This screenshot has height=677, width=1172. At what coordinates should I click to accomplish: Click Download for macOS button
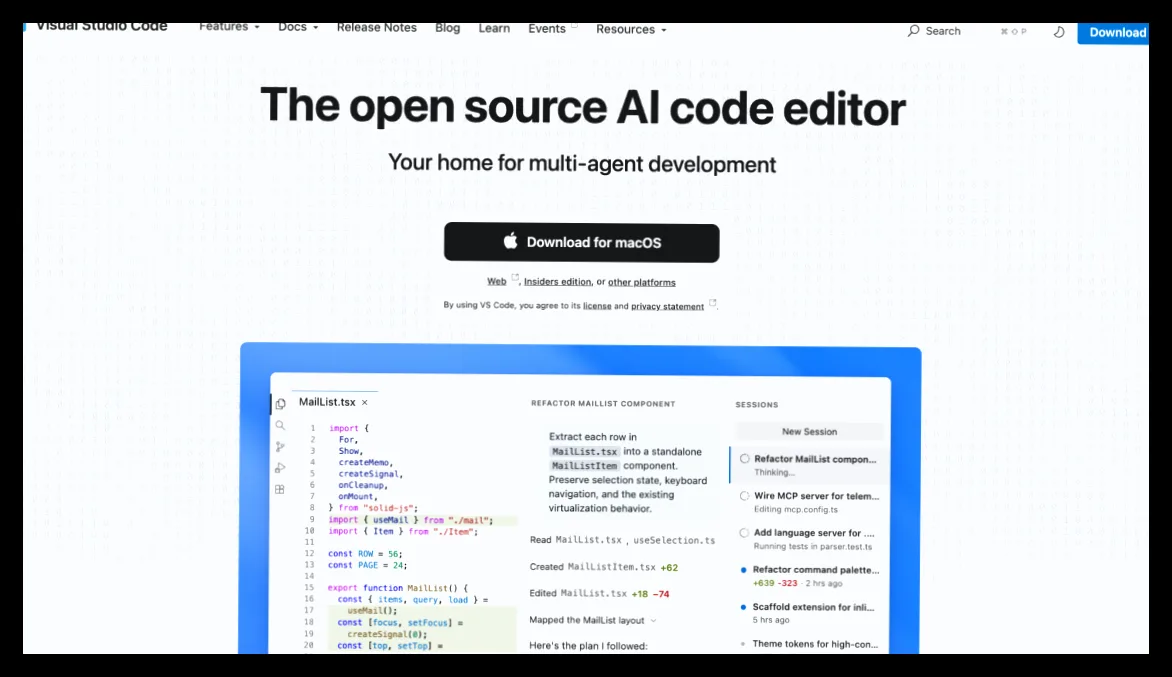coord(582,242)
